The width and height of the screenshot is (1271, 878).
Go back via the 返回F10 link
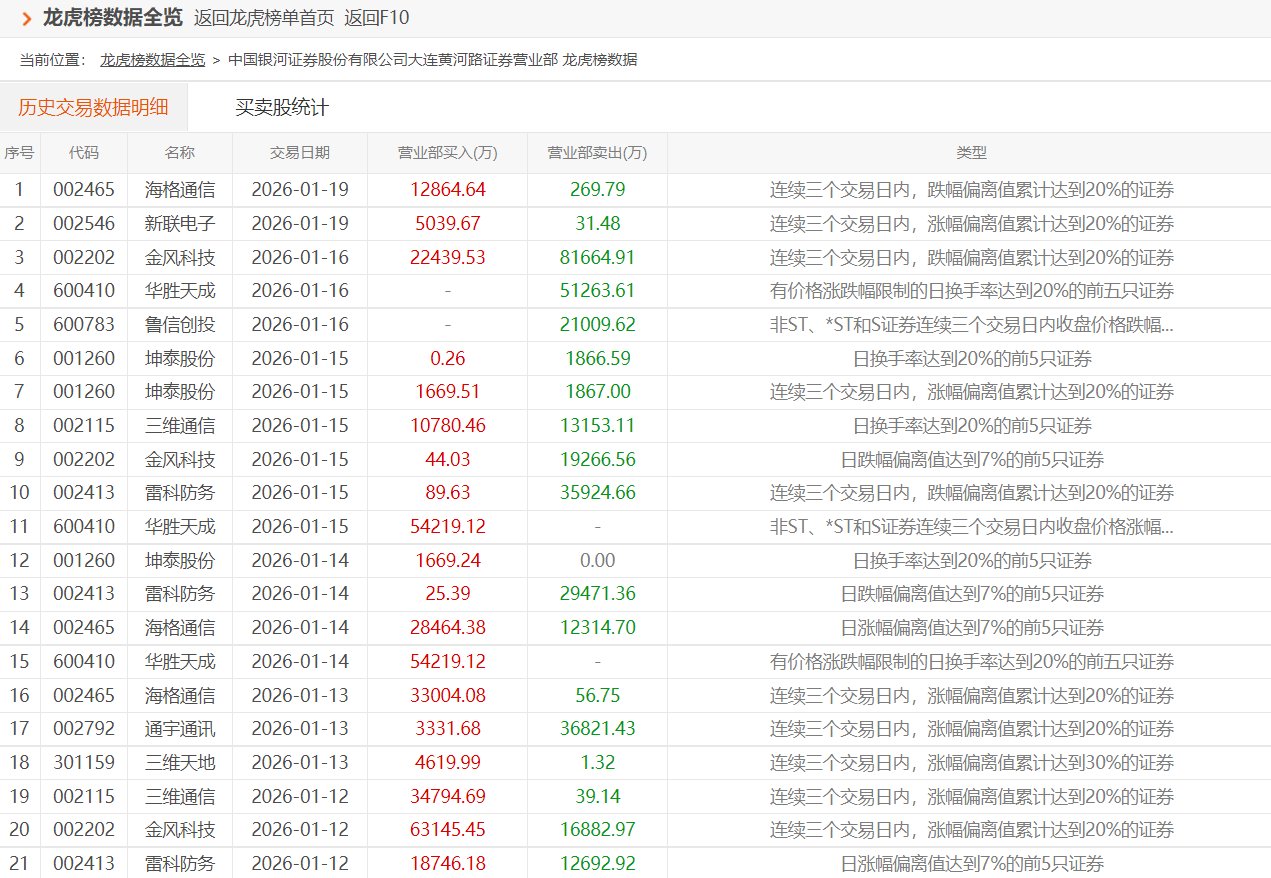point(376,18)
